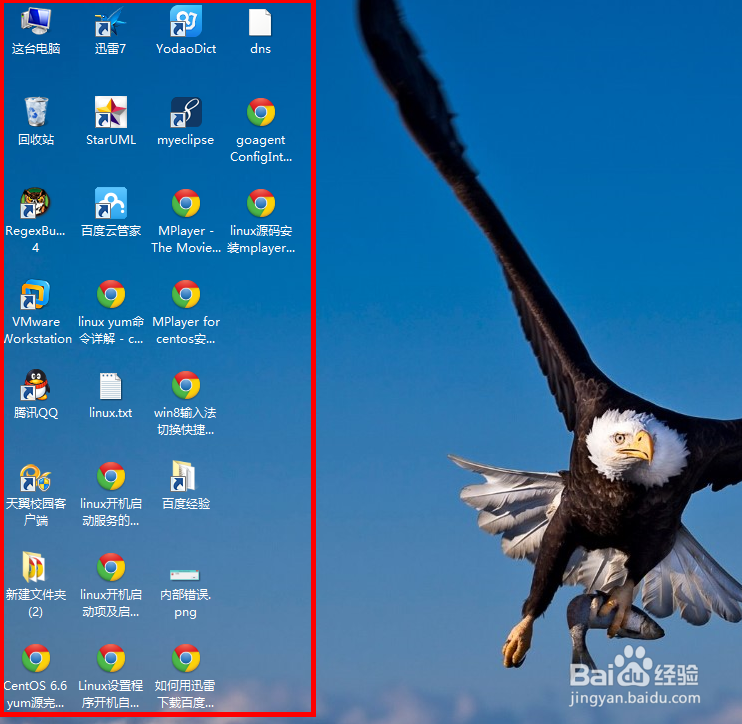Select the 迅雷7 shortcut icon

110,21
